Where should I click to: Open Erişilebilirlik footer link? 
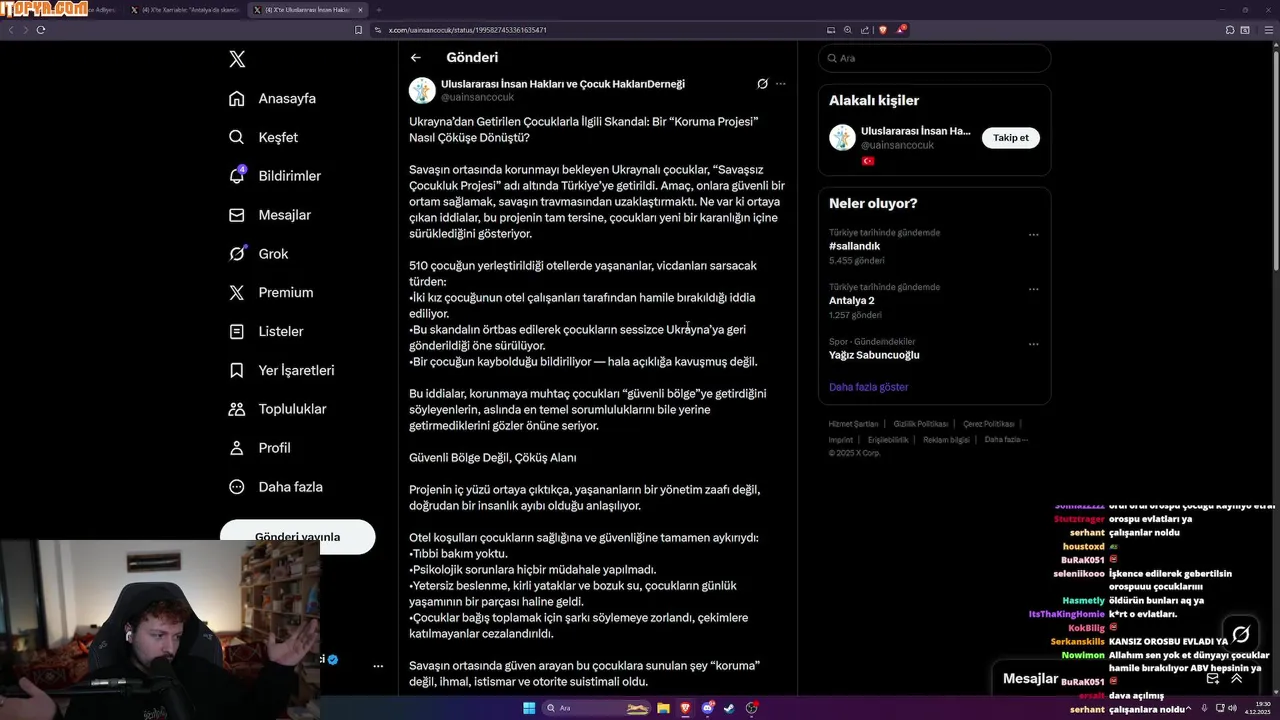888,440
